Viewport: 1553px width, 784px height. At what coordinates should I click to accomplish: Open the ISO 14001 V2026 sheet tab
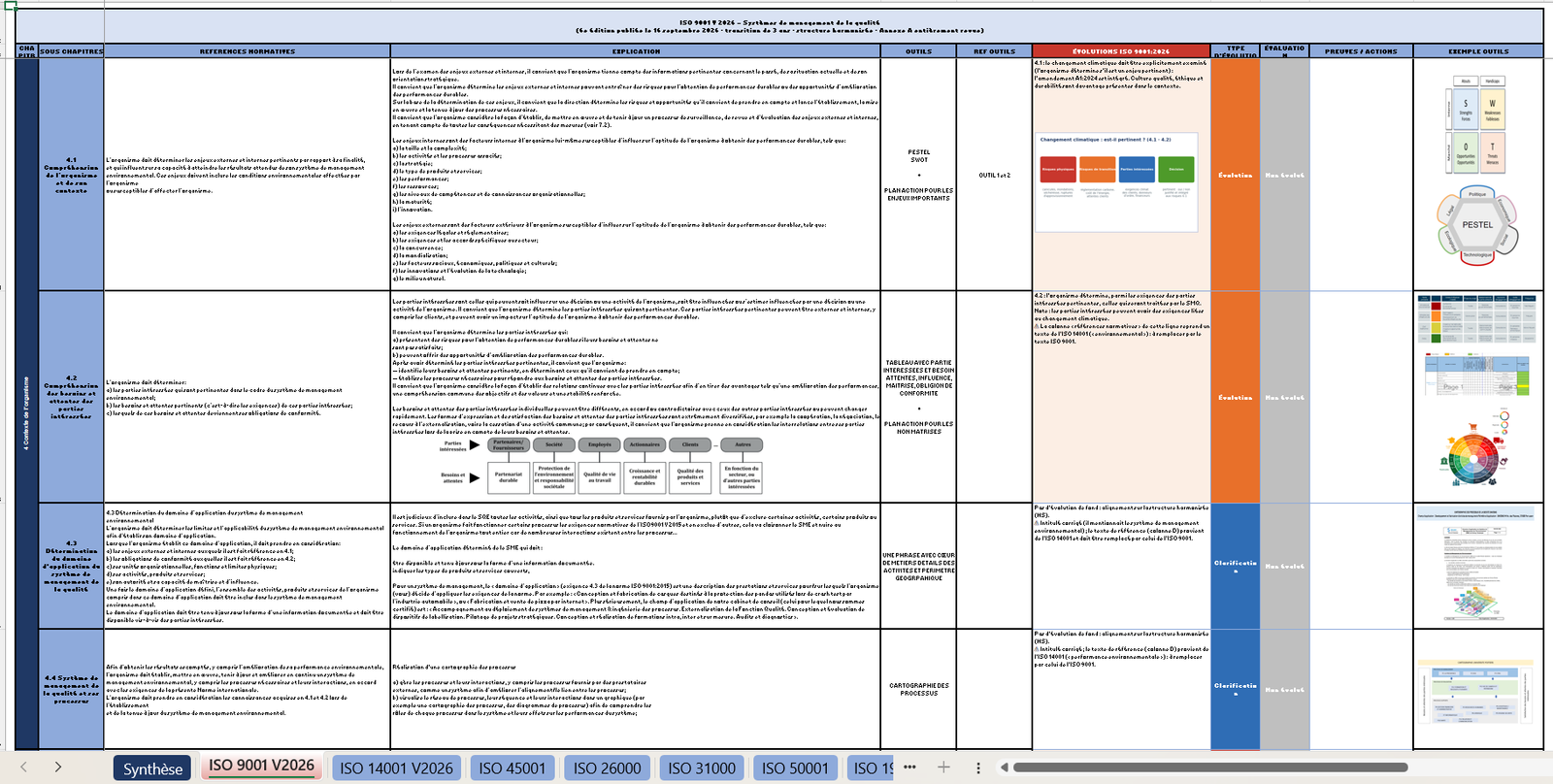pyautogui.click(x=396, y=768)
